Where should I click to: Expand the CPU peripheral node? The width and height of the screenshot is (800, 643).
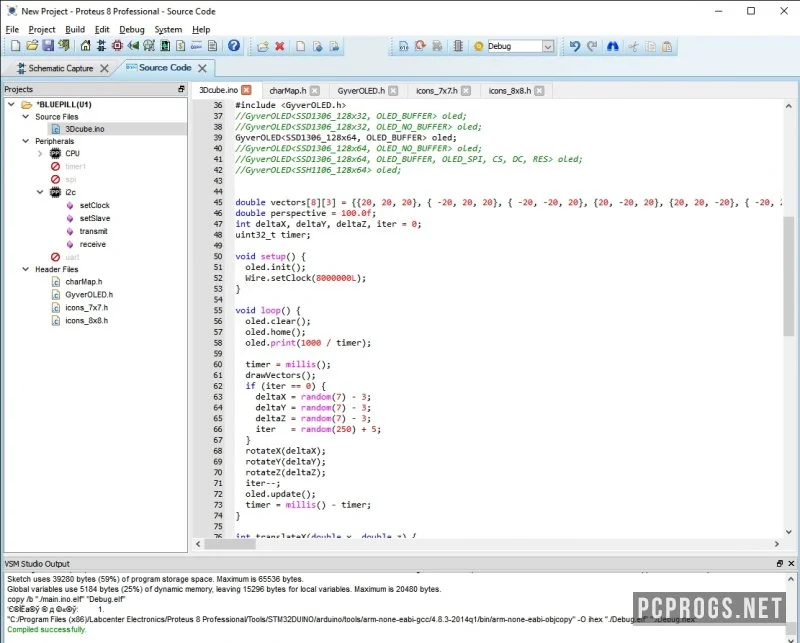(40, 153)
